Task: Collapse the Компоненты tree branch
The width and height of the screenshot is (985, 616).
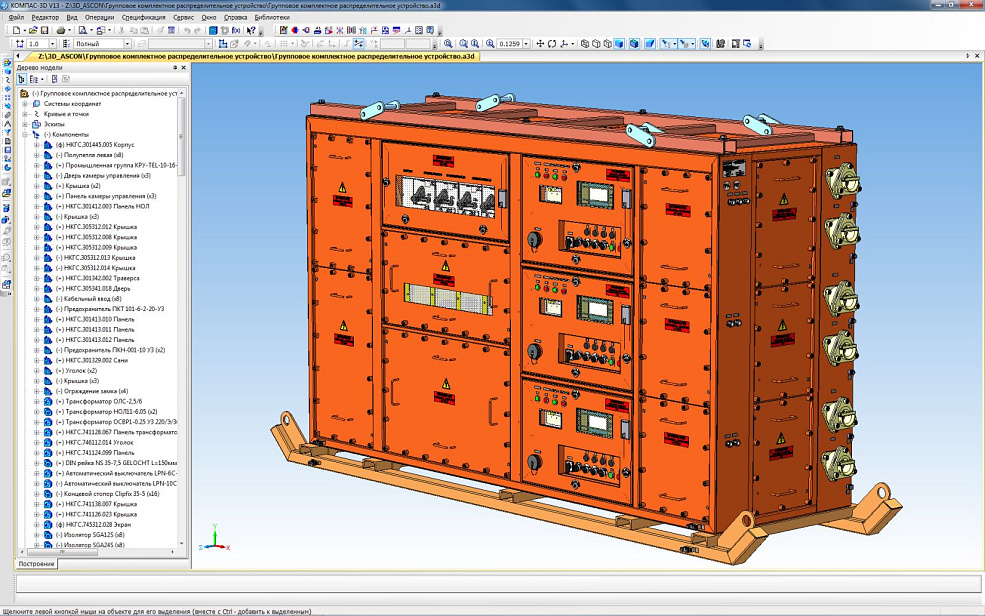Action: 25,134
